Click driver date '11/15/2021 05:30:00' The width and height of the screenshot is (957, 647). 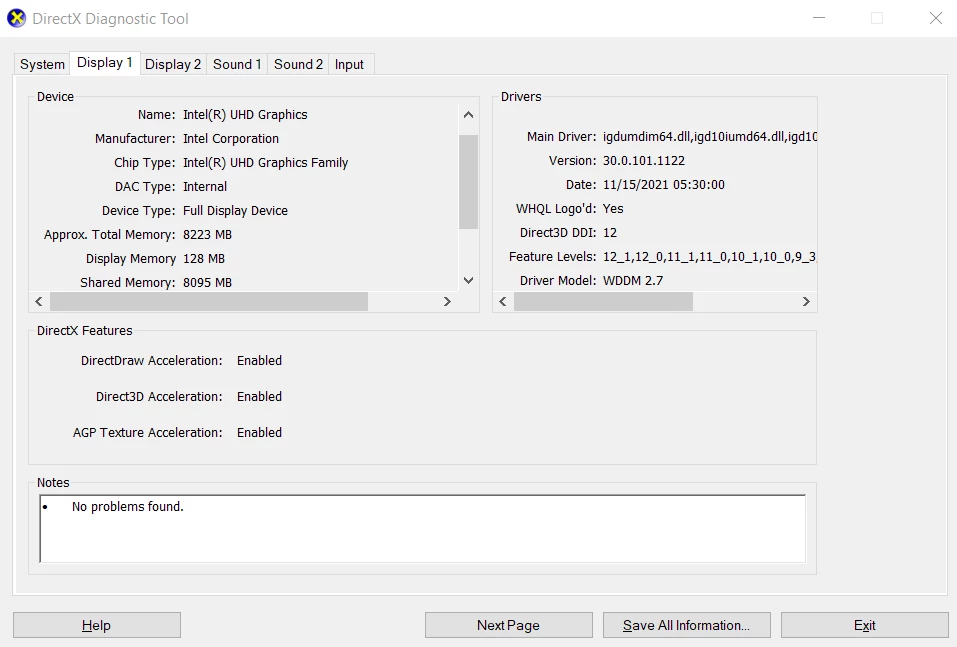click(664, 184)
